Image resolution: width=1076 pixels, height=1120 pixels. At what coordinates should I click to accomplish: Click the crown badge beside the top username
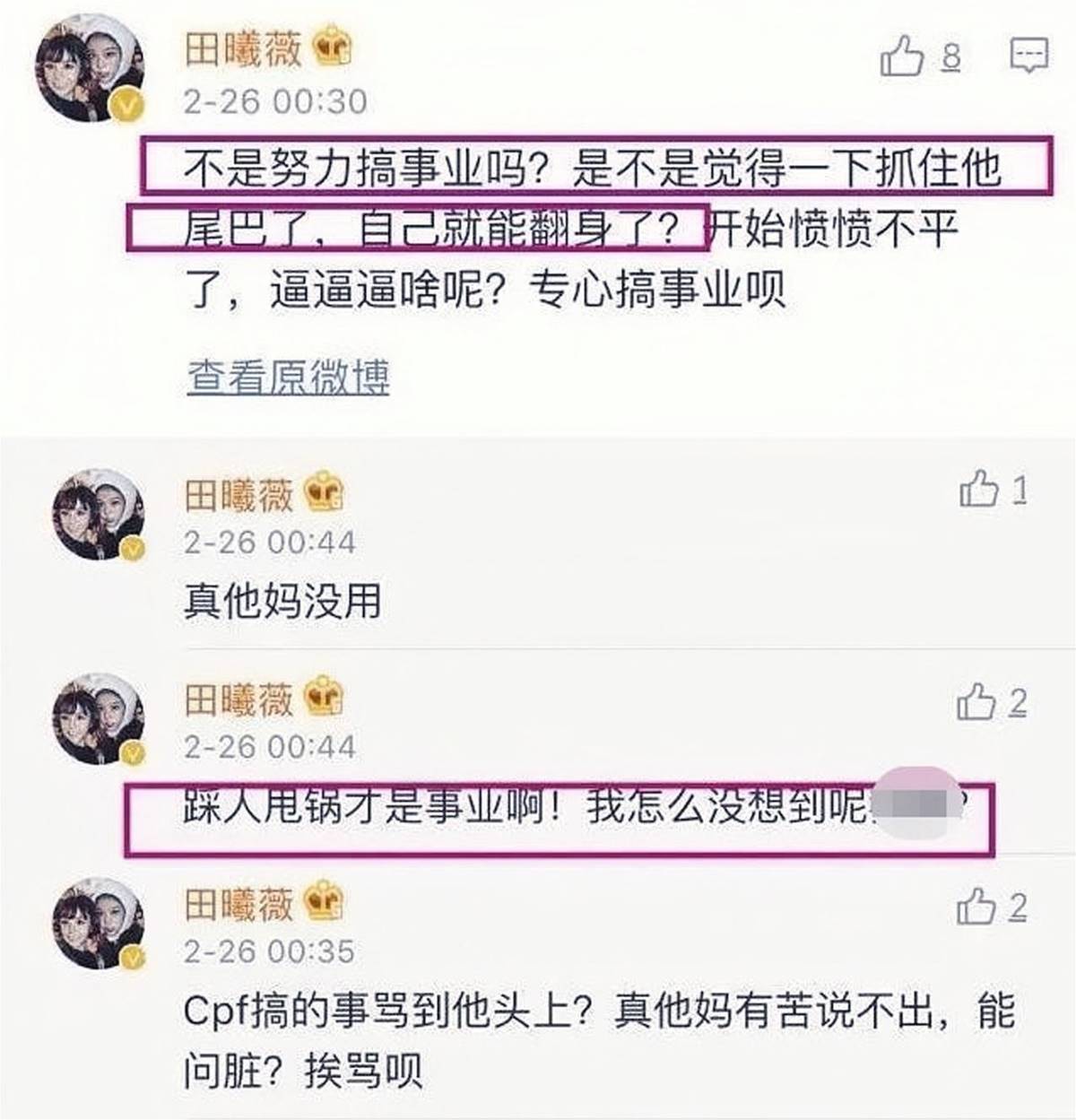332,48
